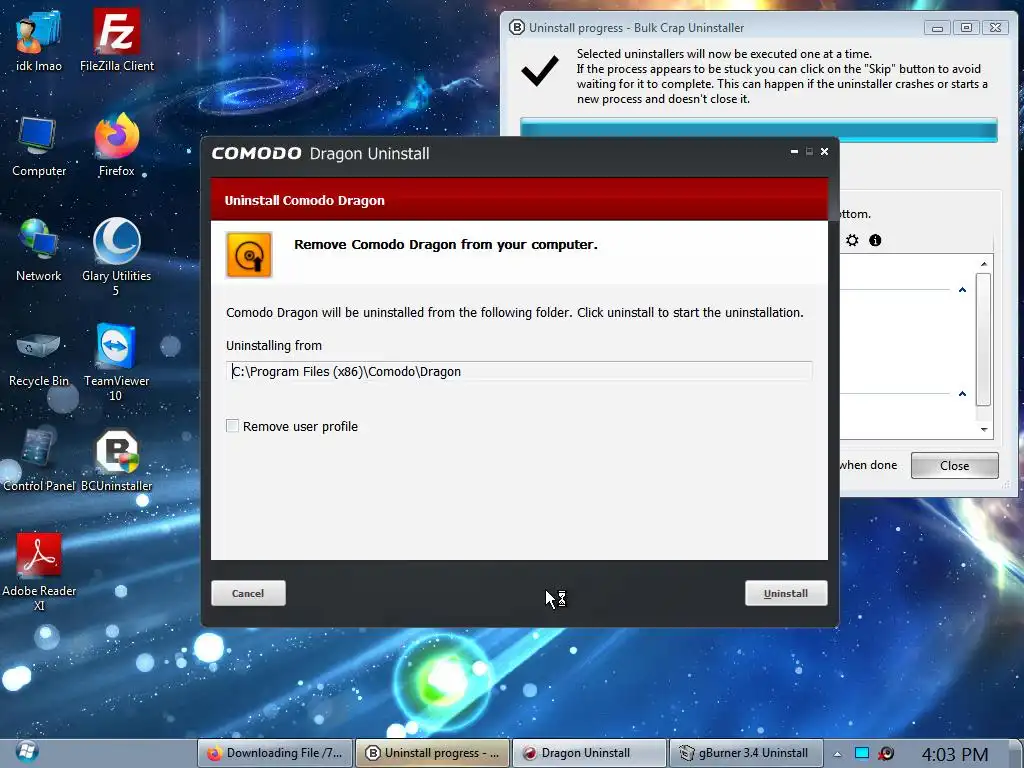Open settings gear in Bulk Crap Uninstaller
Image resolution: width=1024 pixels, height=768 pixels.
coord(852,240)
